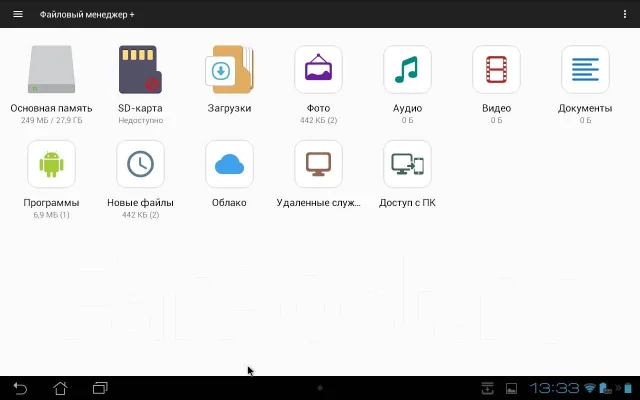Image resolution: width=640 pixels, height=400 pixels.
Task: Tap the Android home button
Action: [x=60, y=388]
